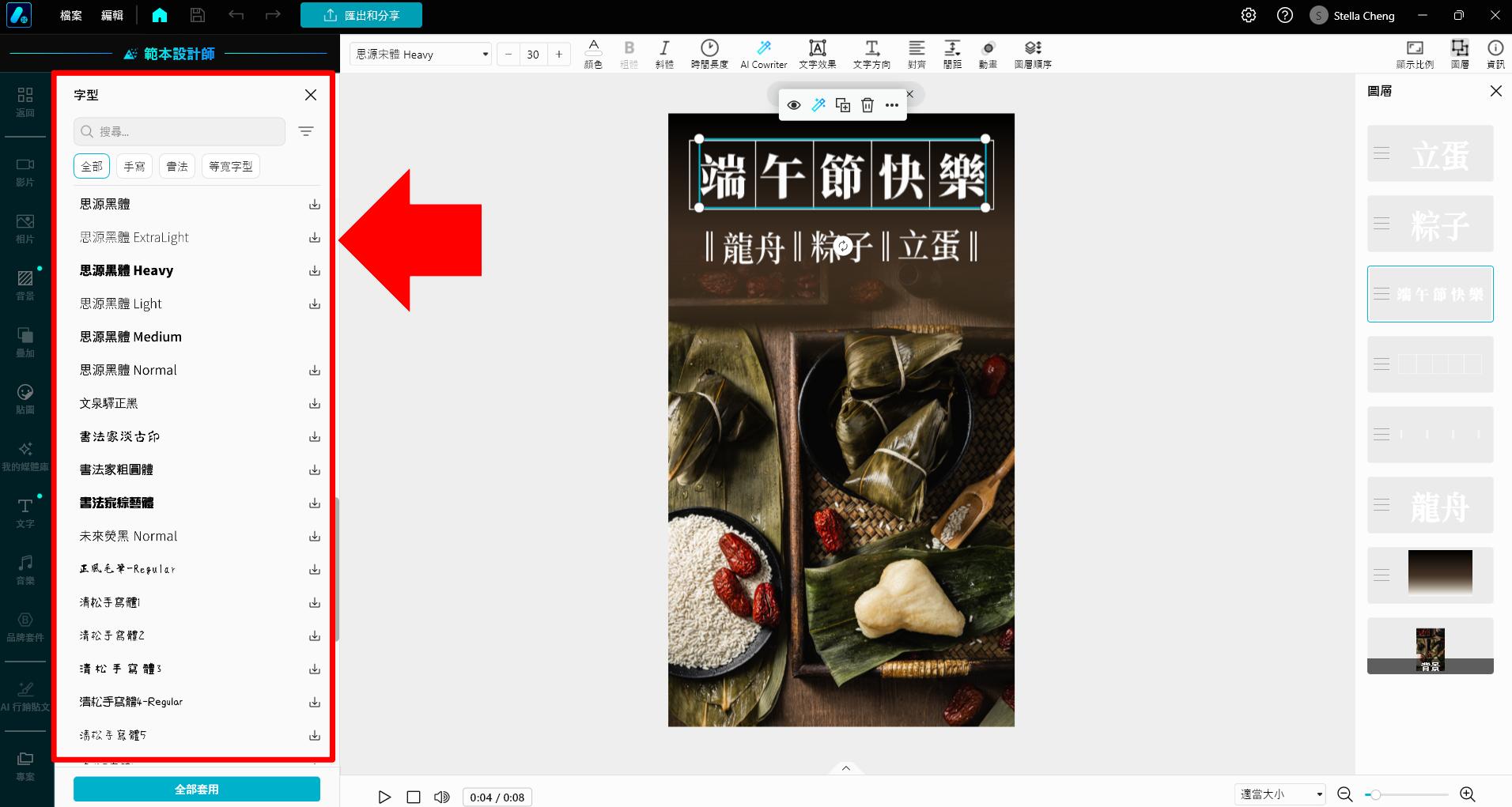Image resolution: width=1512 pixels, height=807 pixels.
Task: Toggle visibility of the selected text layer
Action: point(794,104)
